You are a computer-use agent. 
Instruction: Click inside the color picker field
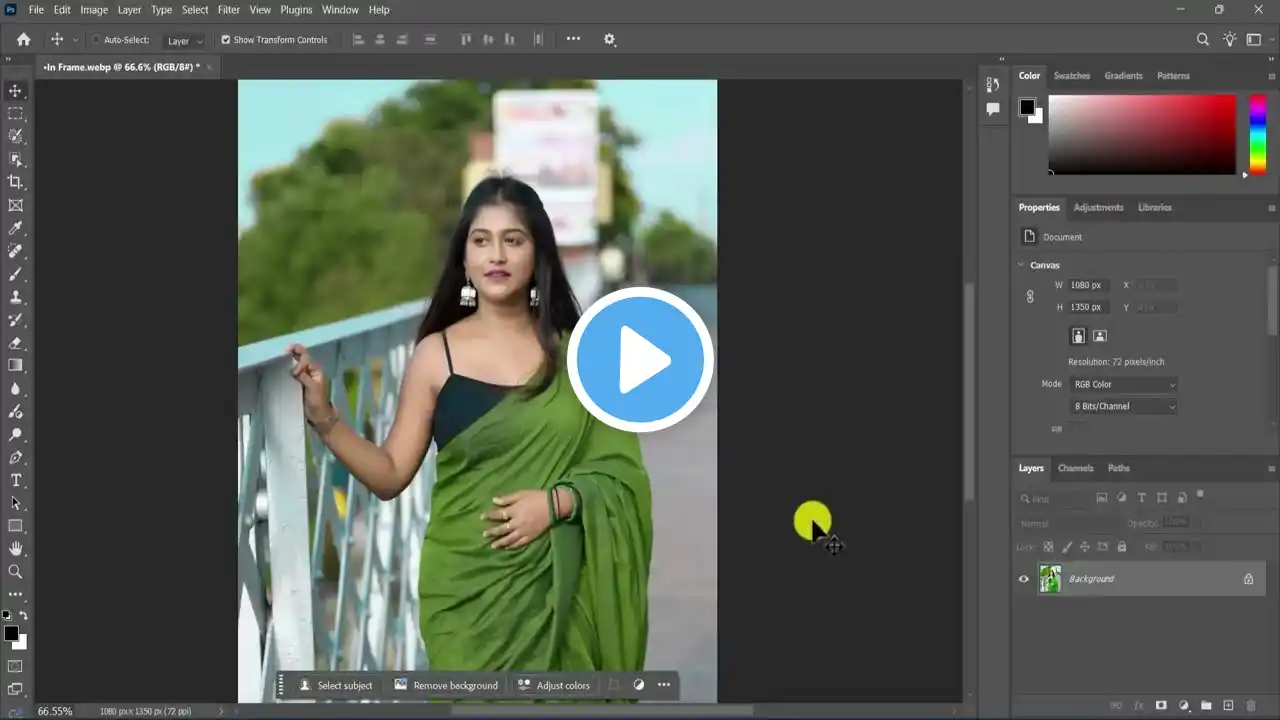click(x=1142, y=135)
